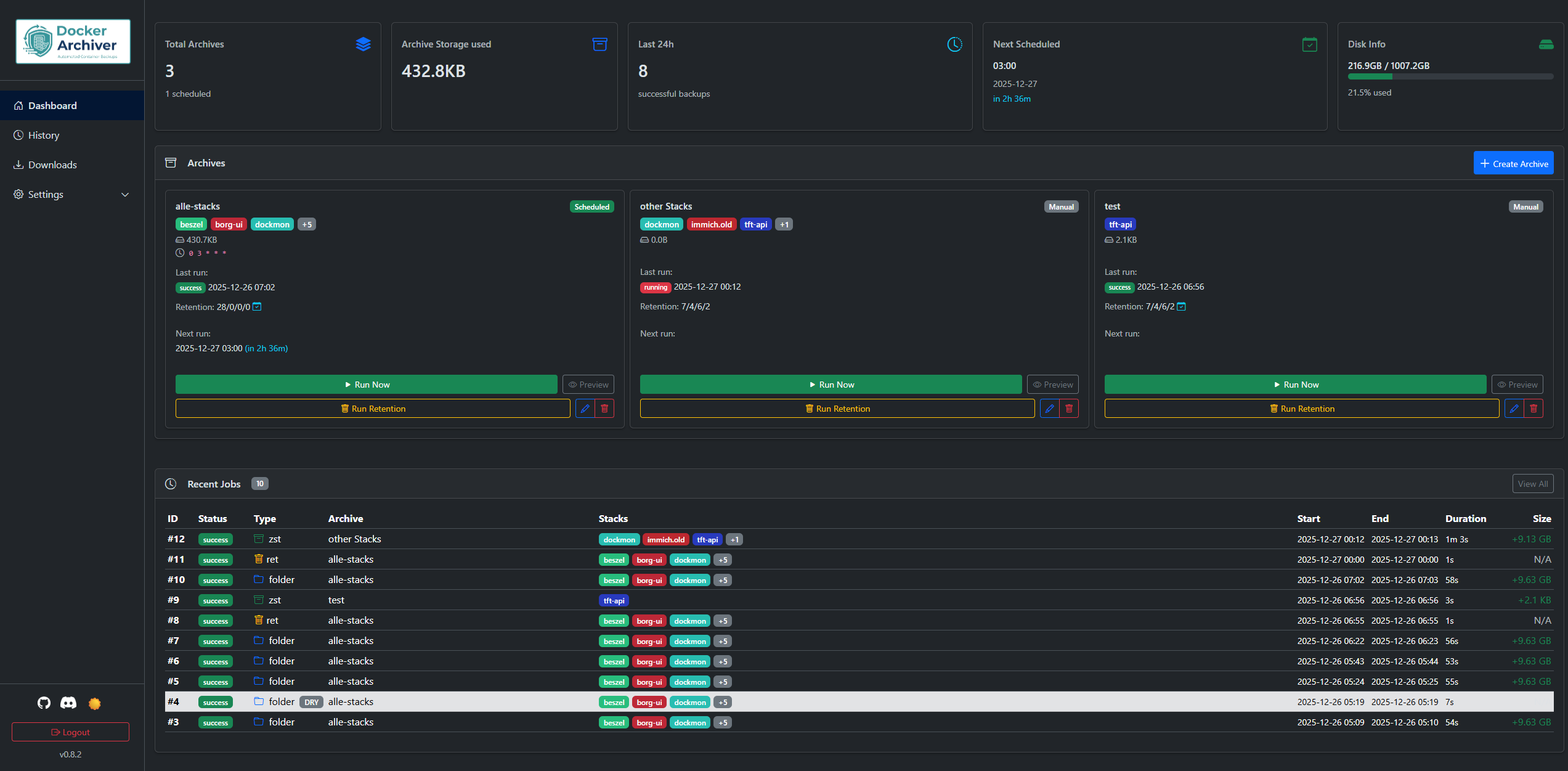Viewport: 1568px width, 771px height.
Task: Click retention check icon on alle-stacks
Action: coord(257,307)
